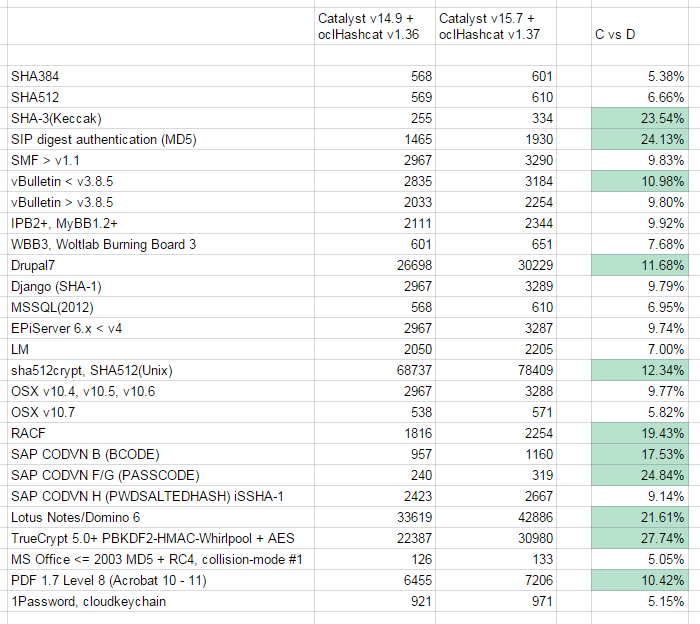Select the value 1465 cell
Image resolution: width=700 pixels, height=624 pixels.
click(x=375, y=139)
